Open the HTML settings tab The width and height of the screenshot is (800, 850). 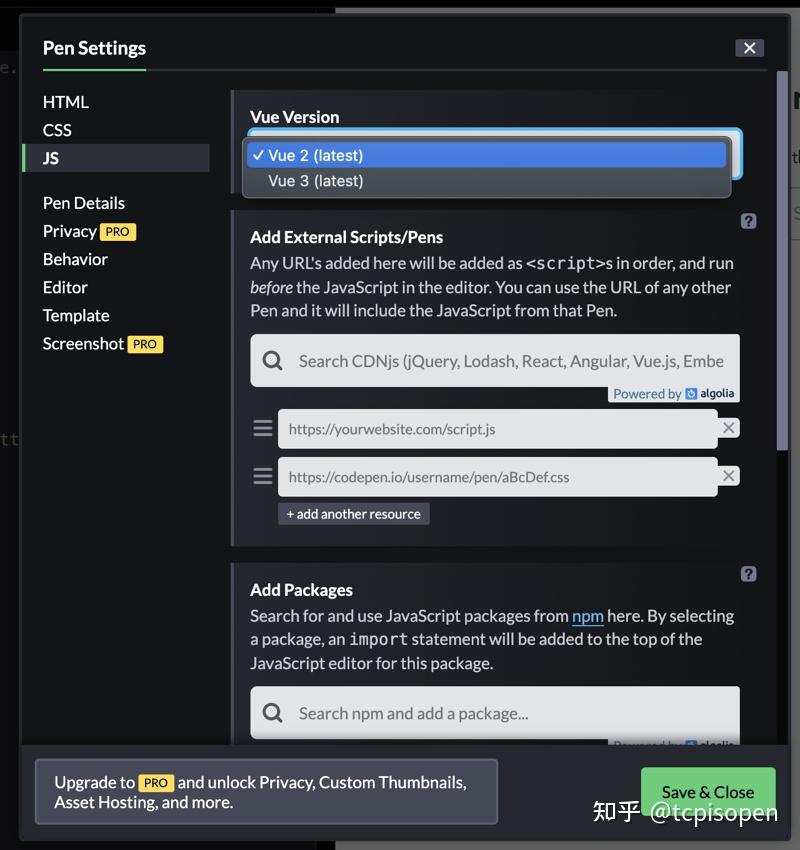point(66,102)
